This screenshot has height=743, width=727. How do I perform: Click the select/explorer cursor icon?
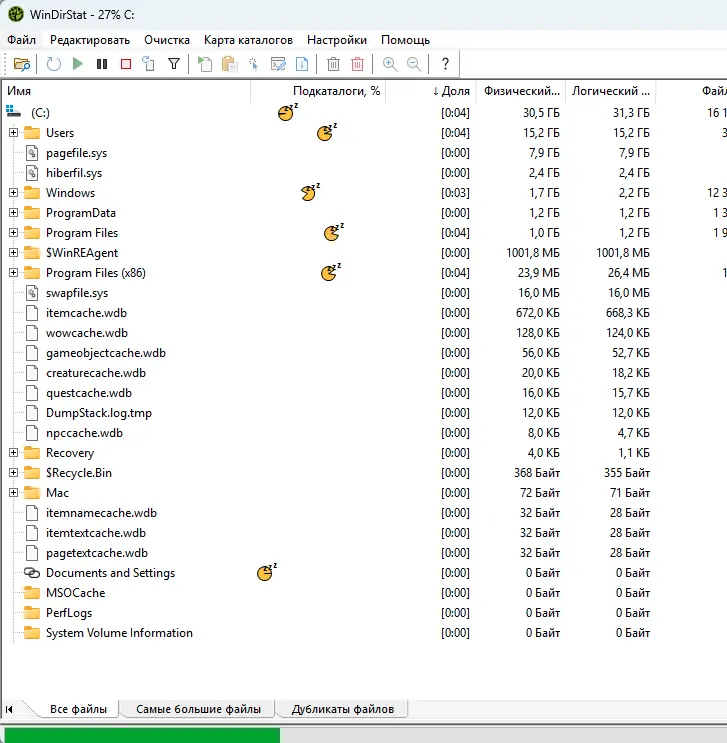(254, 63)
